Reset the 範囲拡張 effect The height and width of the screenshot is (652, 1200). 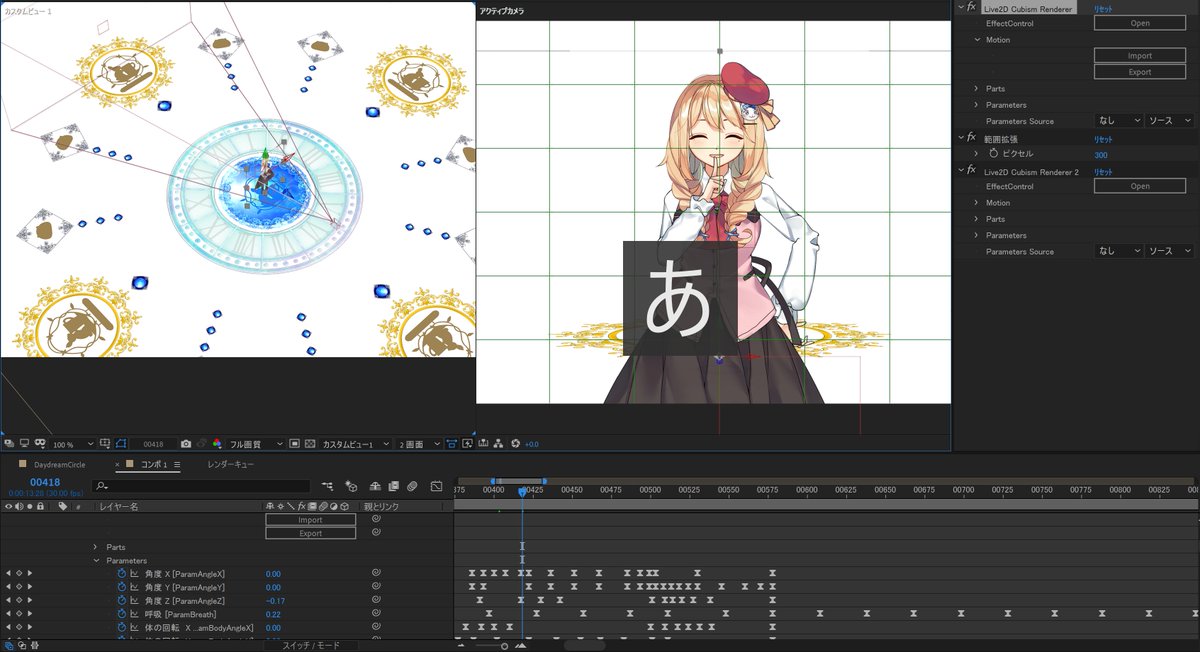click(x=1103, y=138)
